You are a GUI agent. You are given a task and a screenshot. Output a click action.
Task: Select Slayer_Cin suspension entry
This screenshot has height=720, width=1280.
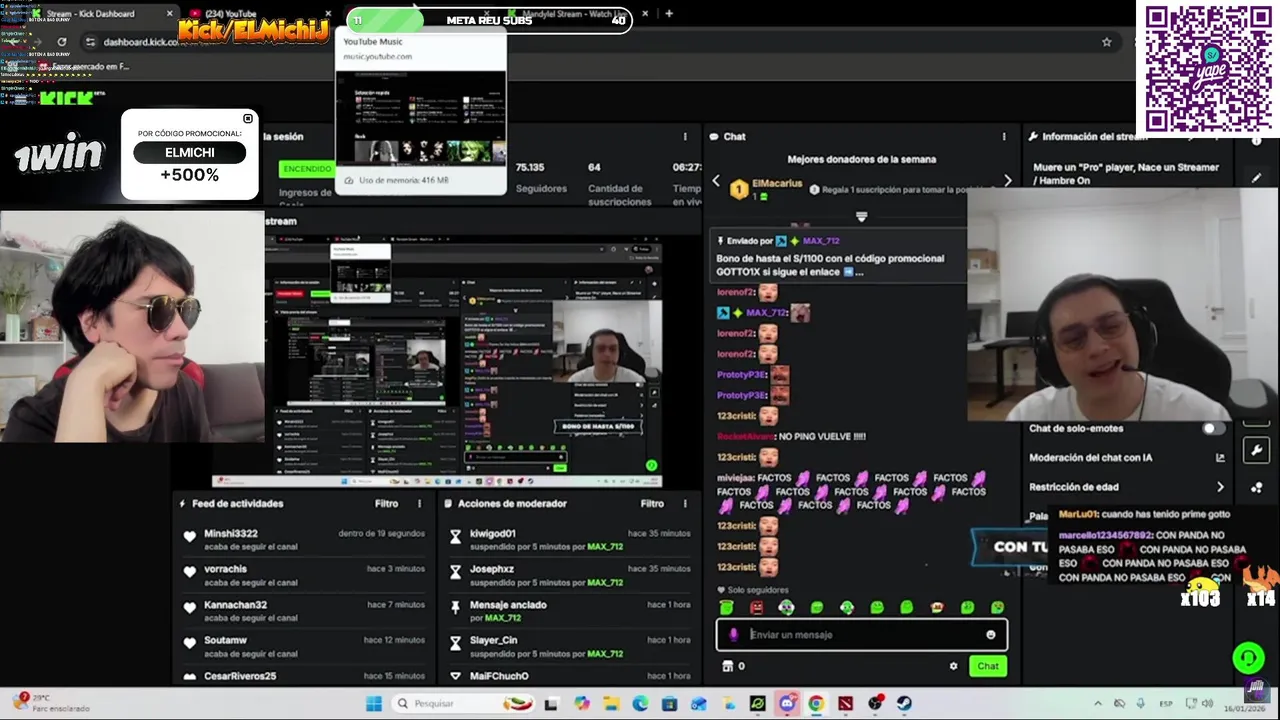569,646
